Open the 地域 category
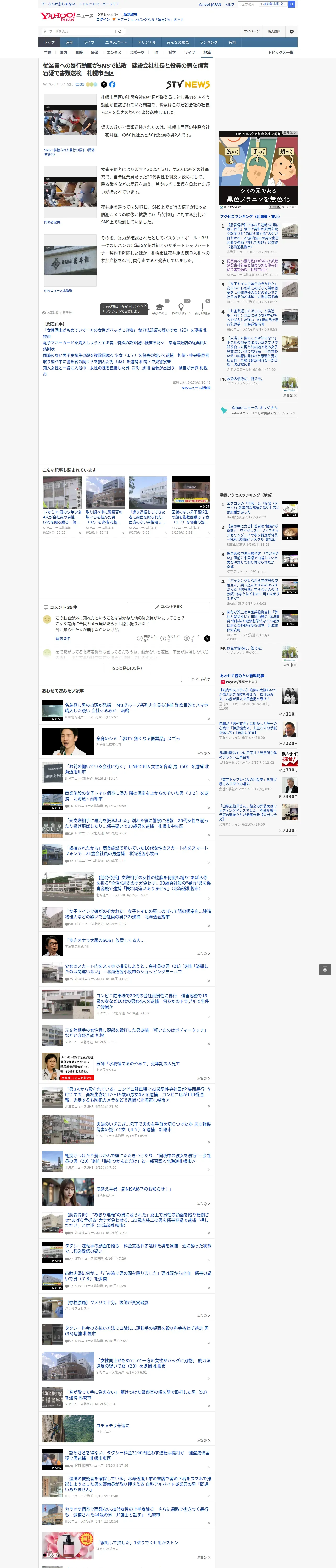Screen dimensions: 336x1568 [x=207, y=52]
